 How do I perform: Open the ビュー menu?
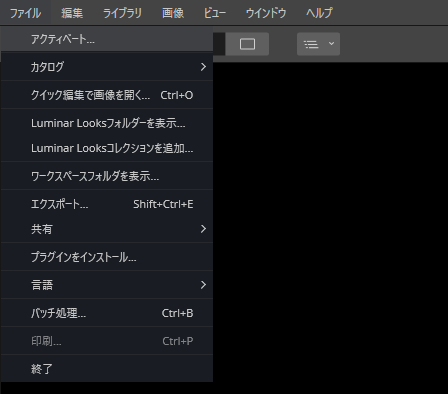[x=215, y=13]
